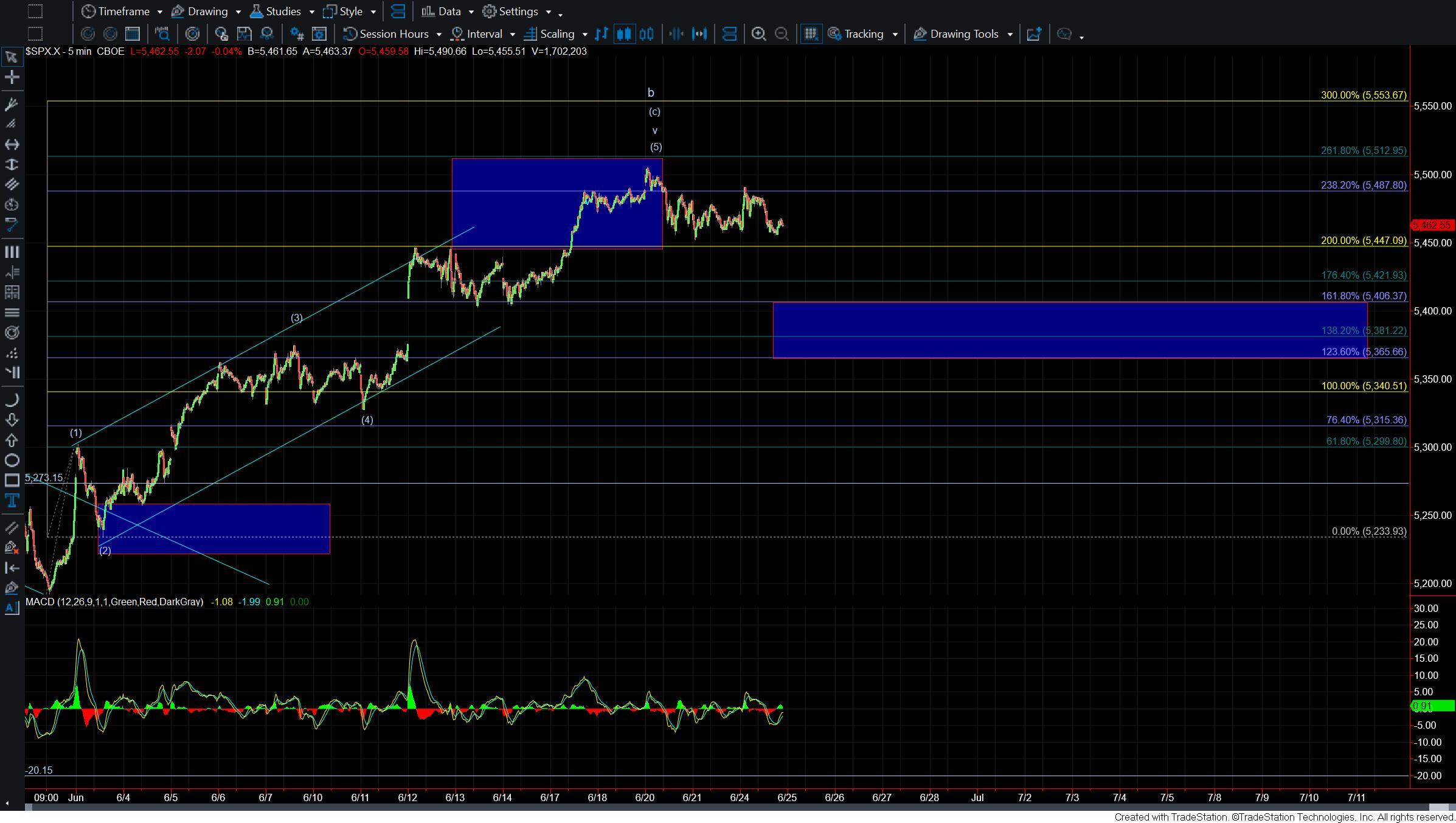
Task: Open the Tracking menu
Action: tap(862, 34)
